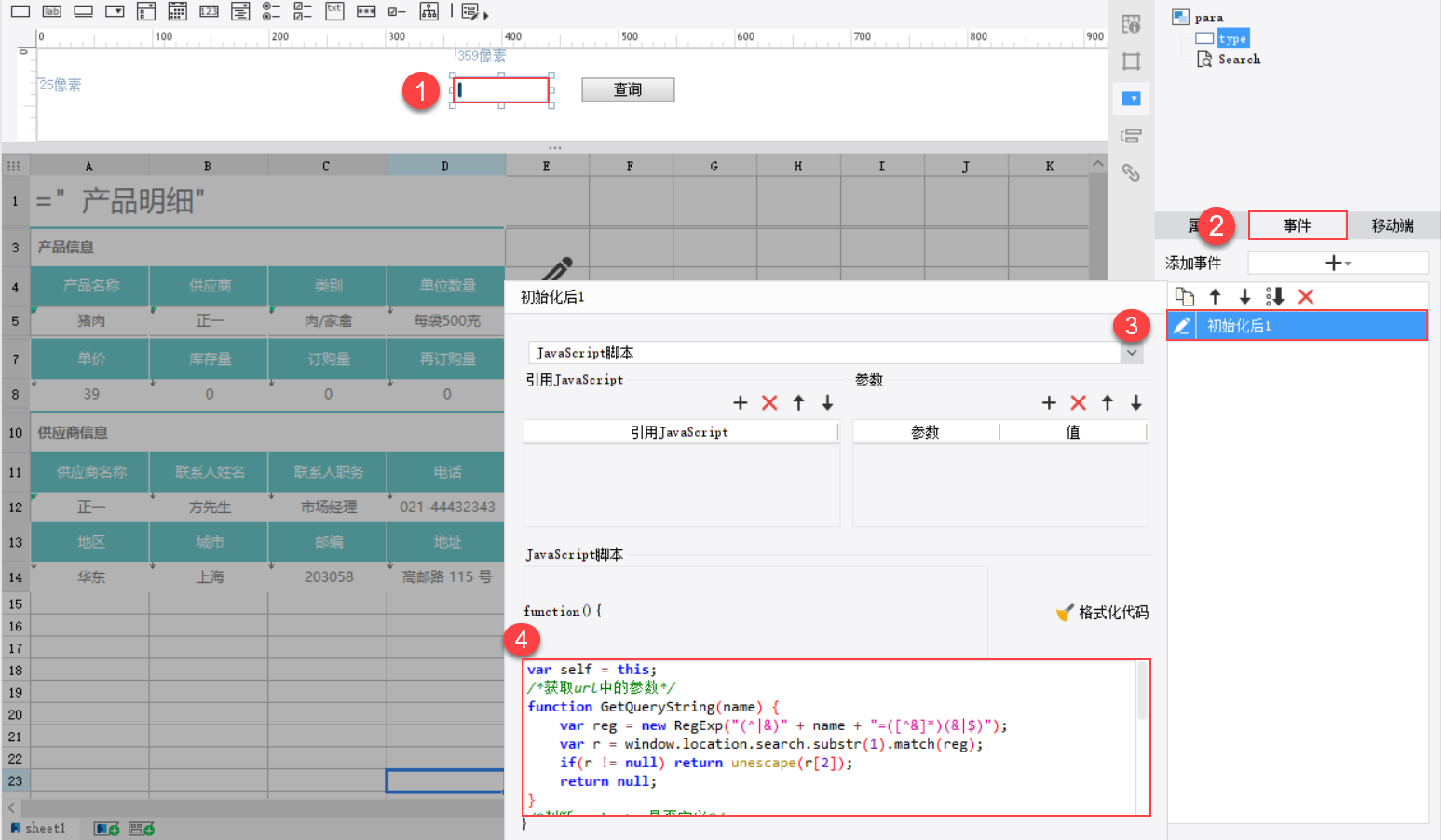The width and height of the screenshot is (1441, 840).
Task: Open the widget settings side panel
Action: click(x=1131, y=99)
